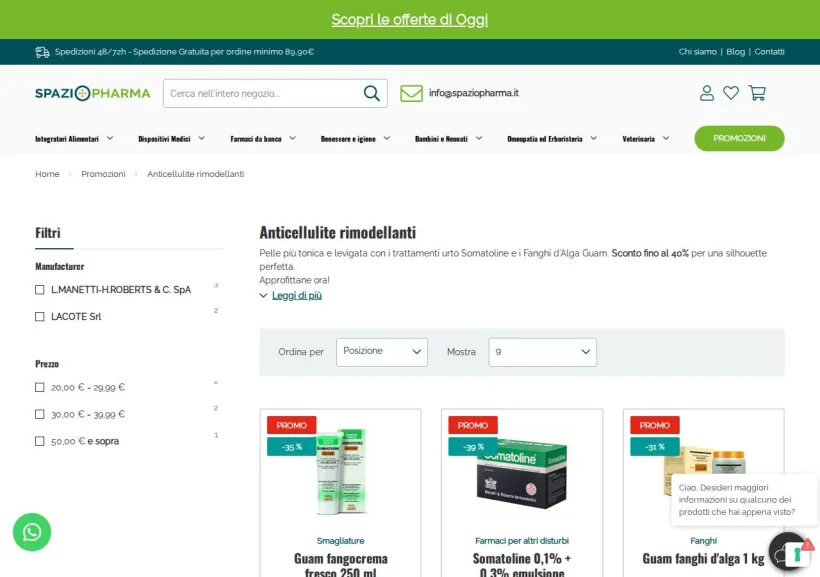
Task: Open Guam fangocrema fresco 250 ml title
Action: (x=340, y=567)
